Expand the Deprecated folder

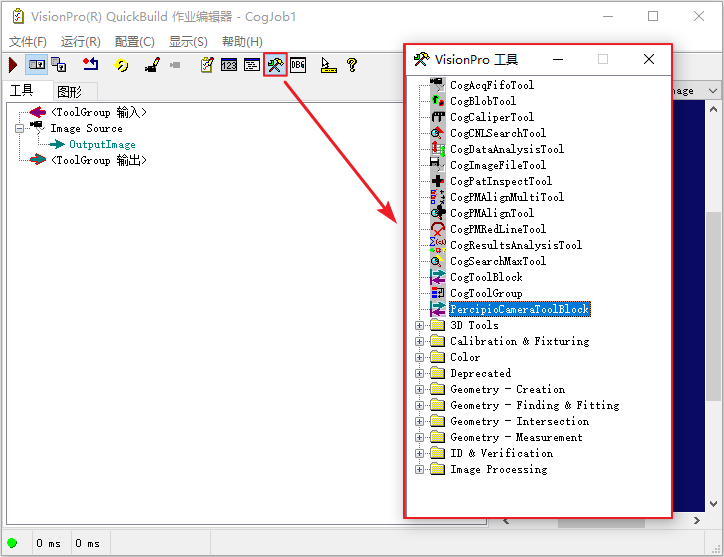click(419, 373)
